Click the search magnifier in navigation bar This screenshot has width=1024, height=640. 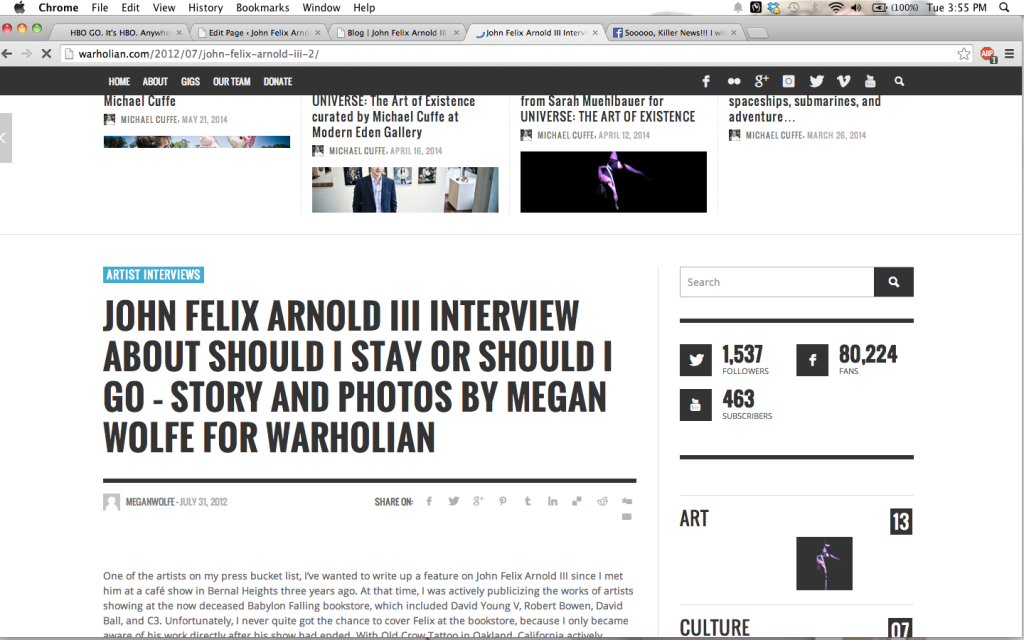(899, 82)
